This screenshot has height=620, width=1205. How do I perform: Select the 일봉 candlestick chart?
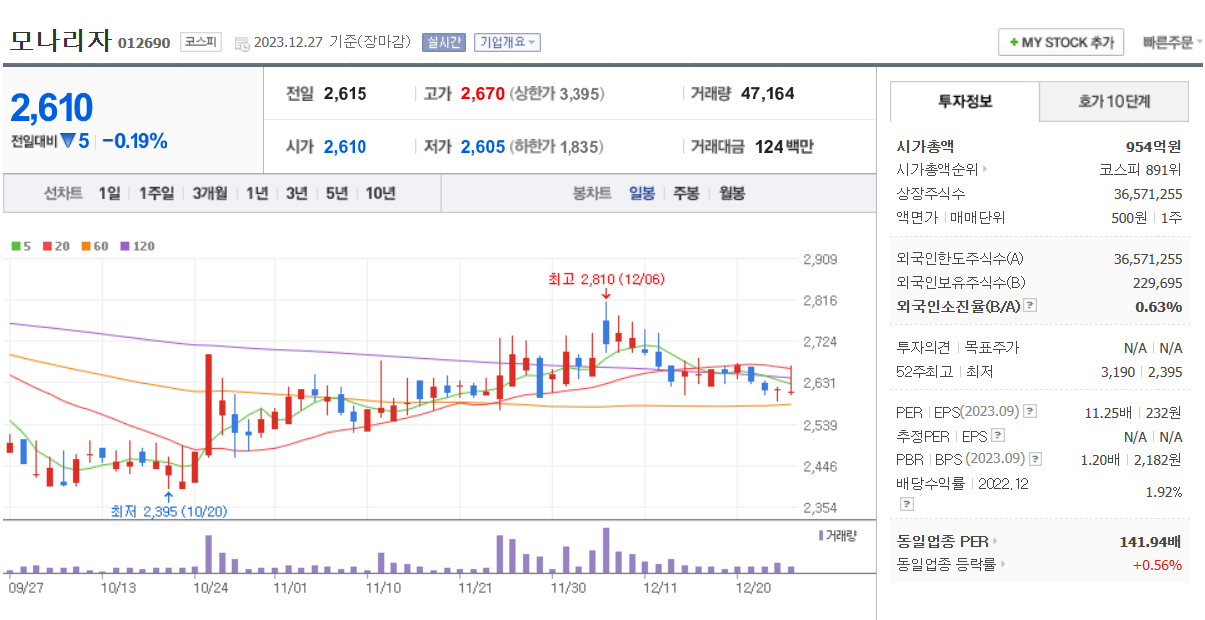click(642, 194)
